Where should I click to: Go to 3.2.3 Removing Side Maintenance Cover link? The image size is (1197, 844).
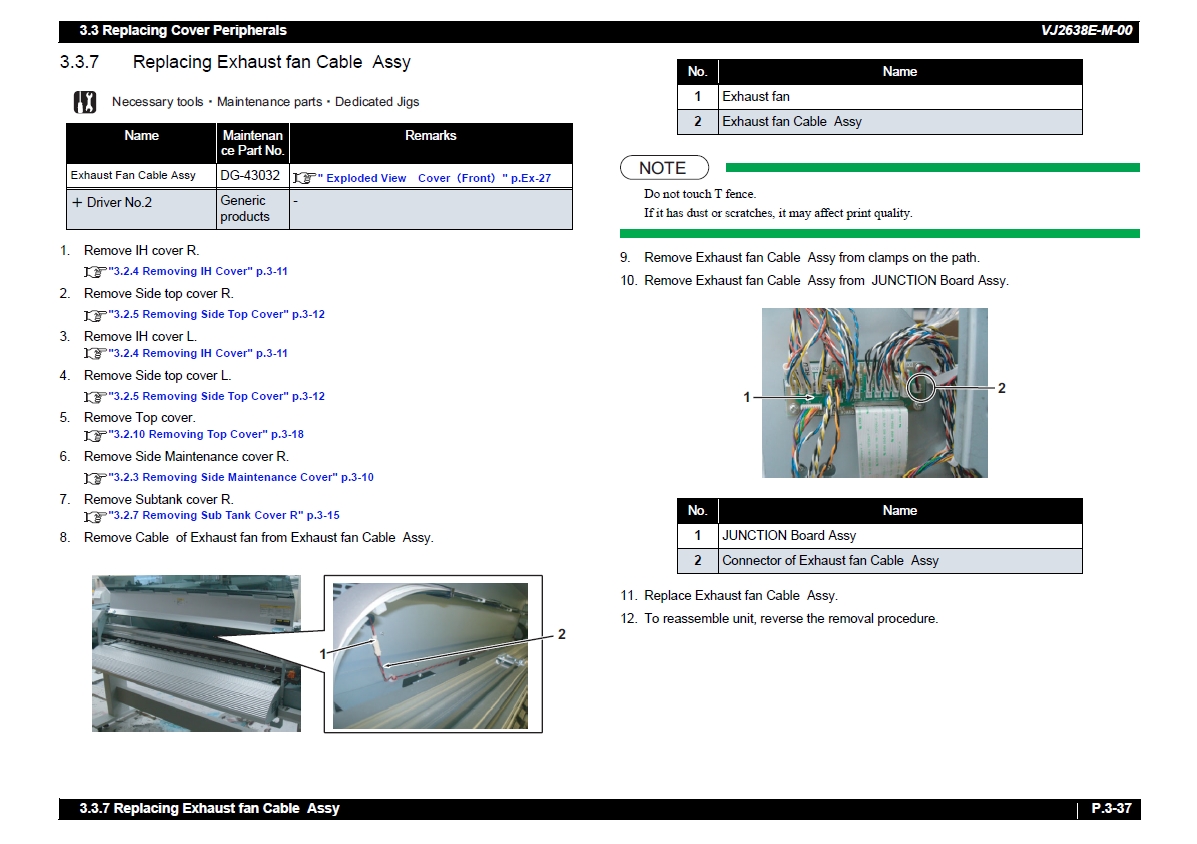[x=241, y=477]
